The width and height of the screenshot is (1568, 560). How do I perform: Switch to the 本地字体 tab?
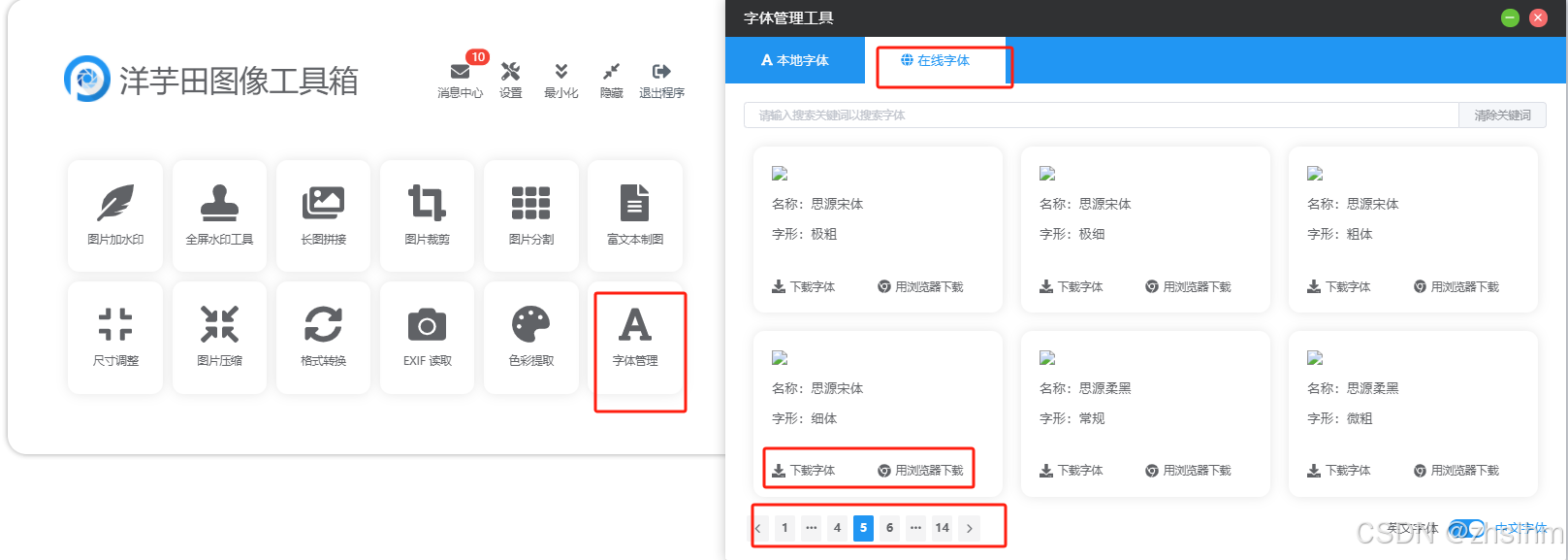tap(795, 60)
